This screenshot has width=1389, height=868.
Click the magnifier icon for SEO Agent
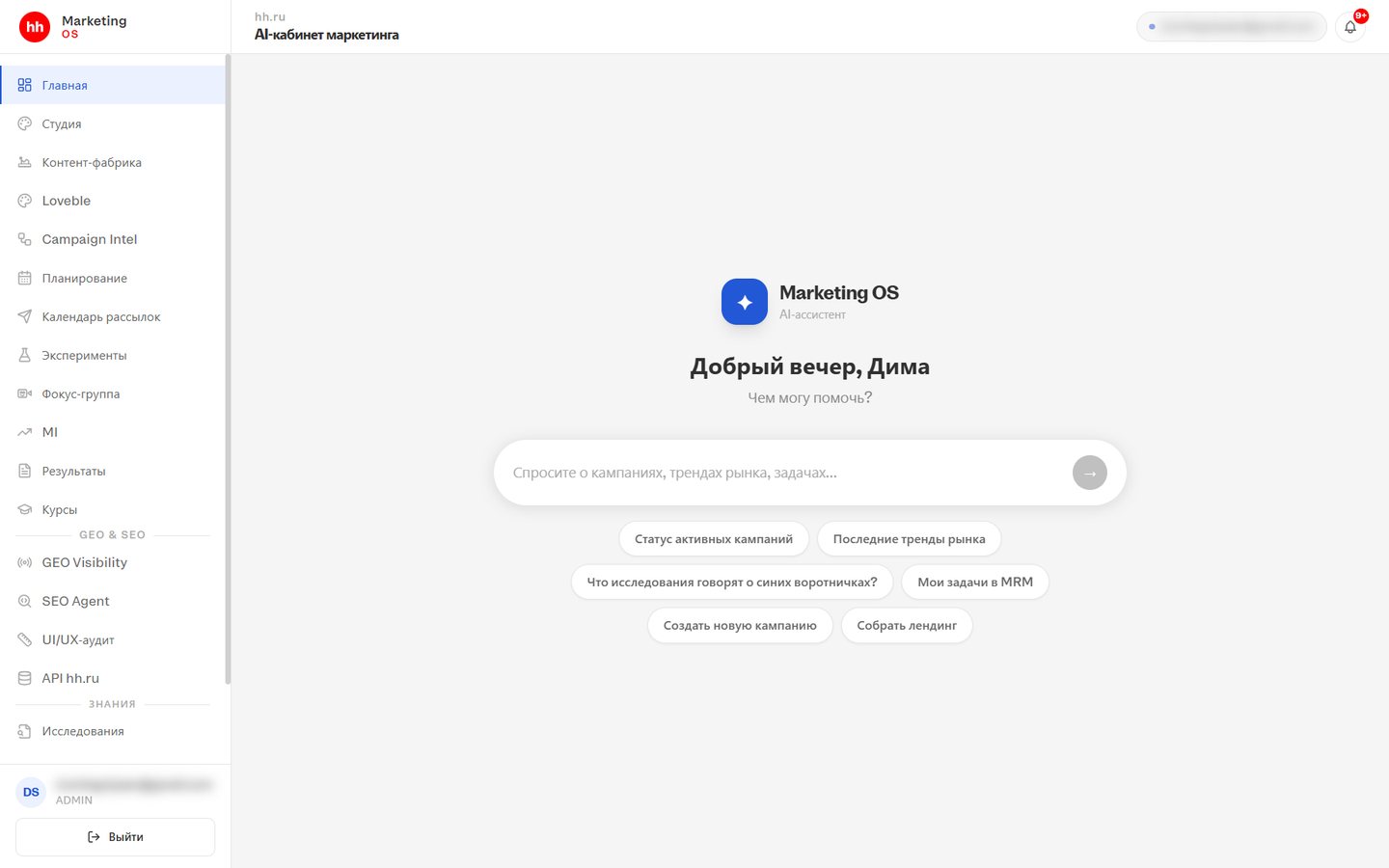coord(25,601)
